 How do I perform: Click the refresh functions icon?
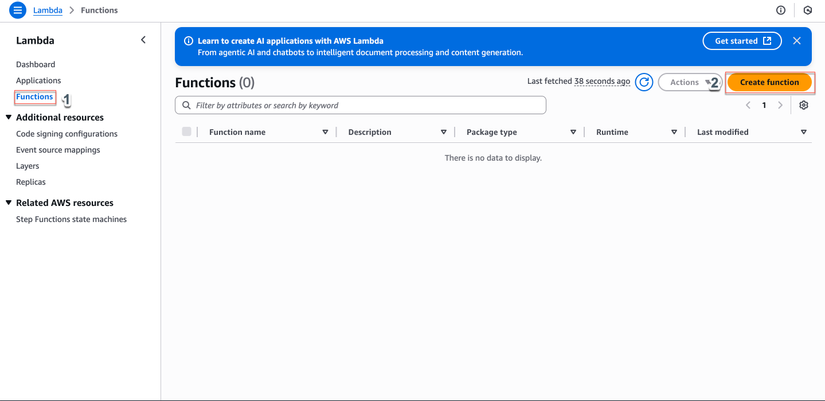tap(644, 82)
